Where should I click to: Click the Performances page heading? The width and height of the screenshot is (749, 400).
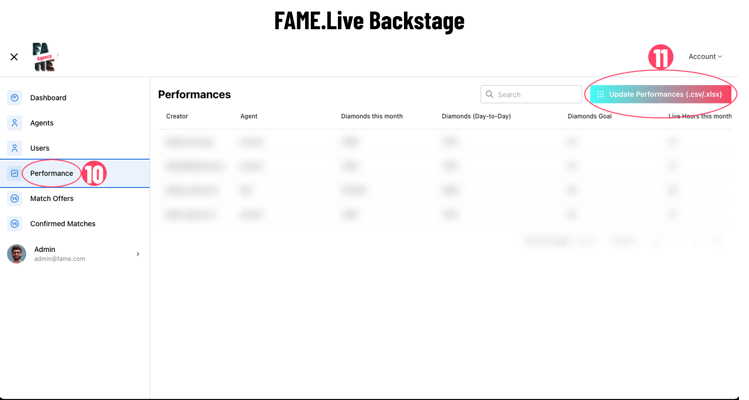tap(194, 94)
